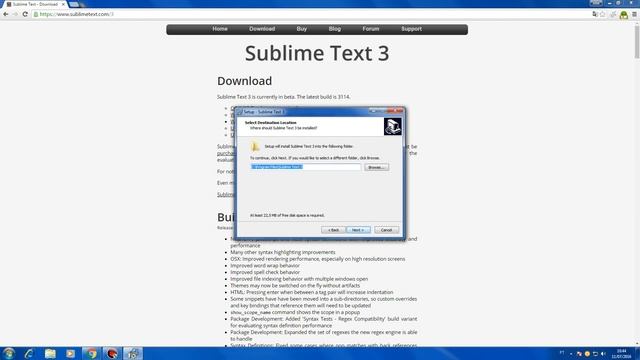The height and width of the screenshot is (360, 640).
Task: Reload the sublimetext.com page
Action: [x=25, y=14]
